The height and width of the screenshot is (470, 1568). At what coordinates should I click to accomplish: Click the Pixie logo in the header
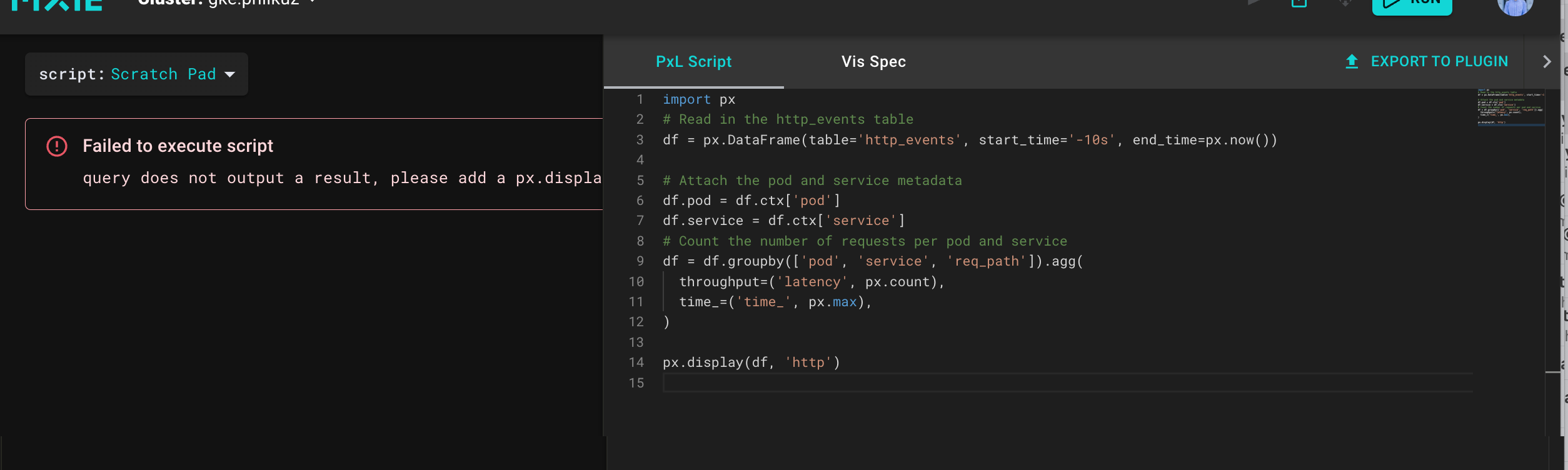pyautogui.click(x=58, y=5)
